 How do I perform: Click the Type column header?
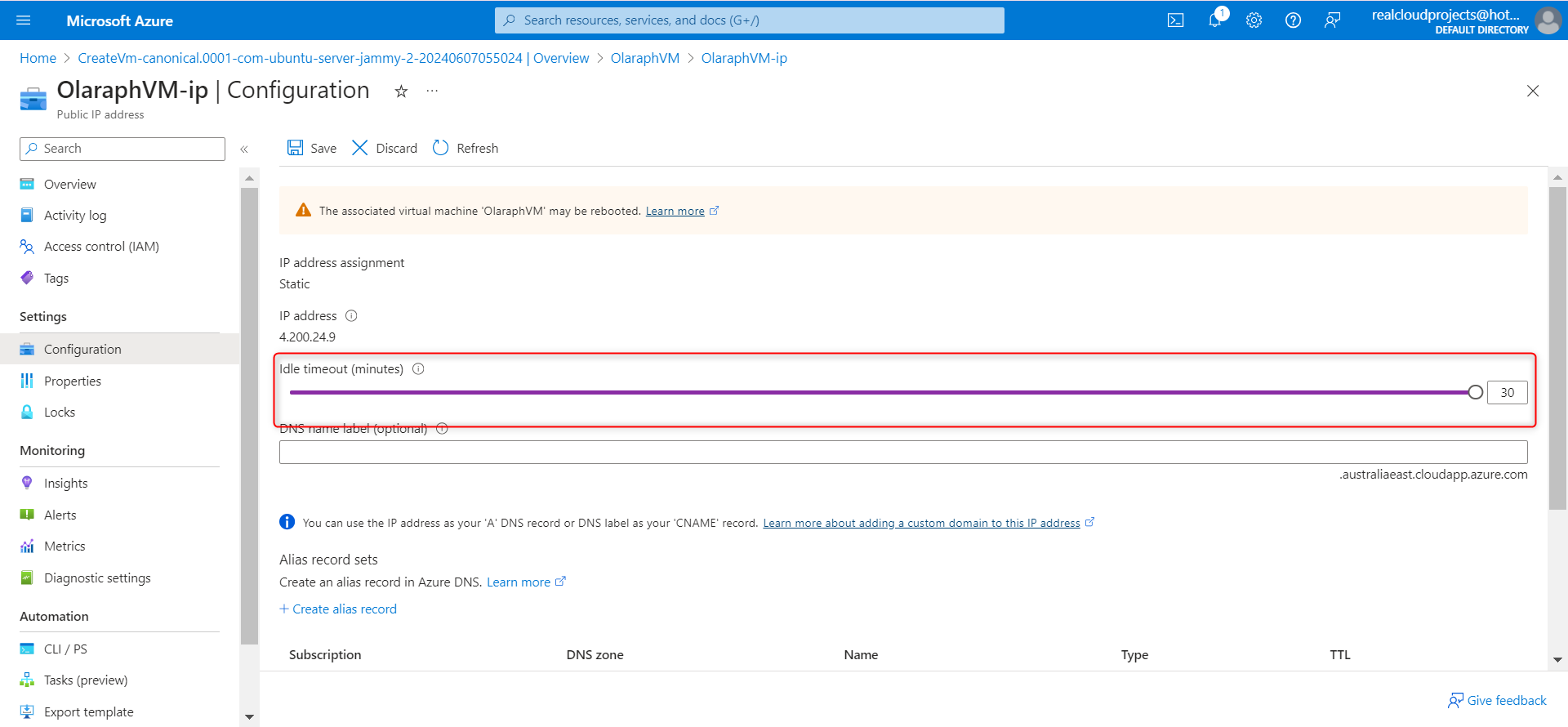pos(1134,655)
